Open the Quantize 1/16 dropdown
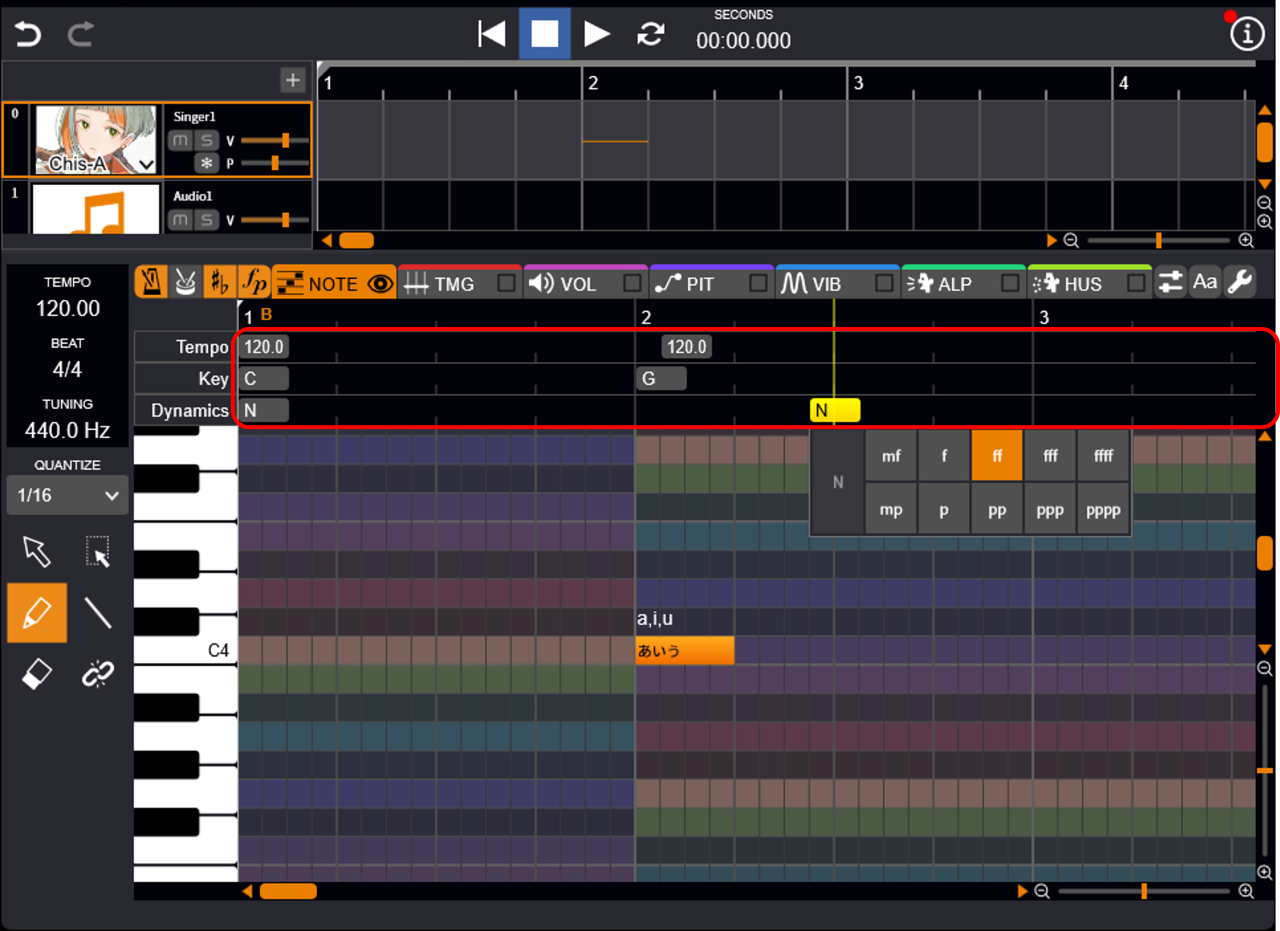This screenshot has height=931, width=1280. point(67,495)
